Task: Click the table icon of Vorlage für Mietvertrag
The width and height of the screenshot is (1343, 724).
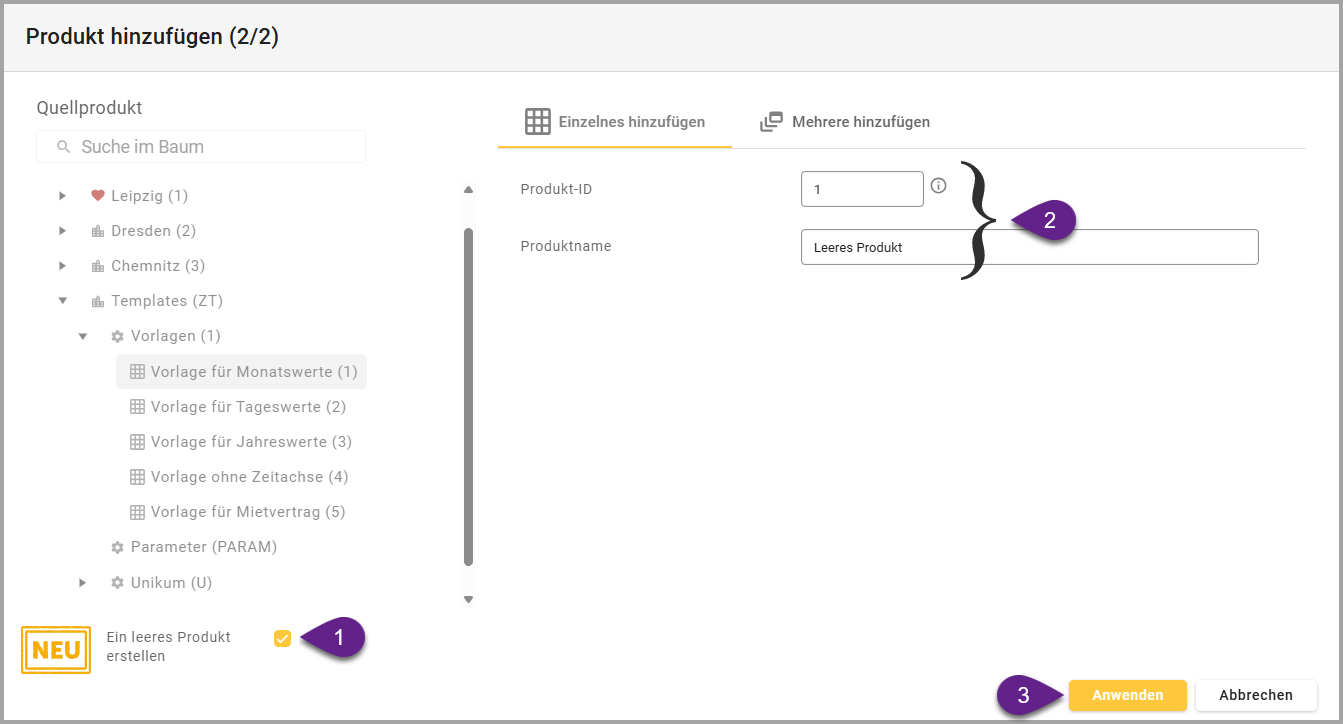Action: [138, 512]
